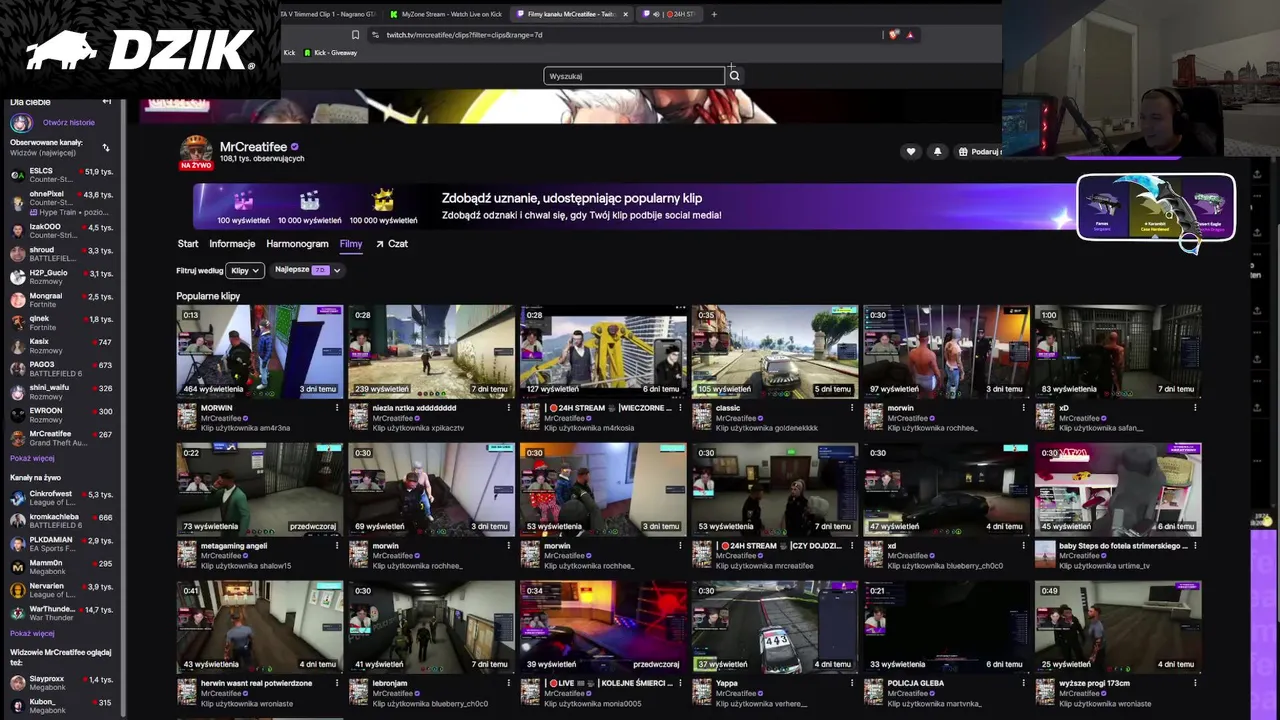Viewport: 1280px width, 720px height.
Task: Play the 24H STREAM clip with 127 views
Action: pyautogui.click(x=603, y=351)
